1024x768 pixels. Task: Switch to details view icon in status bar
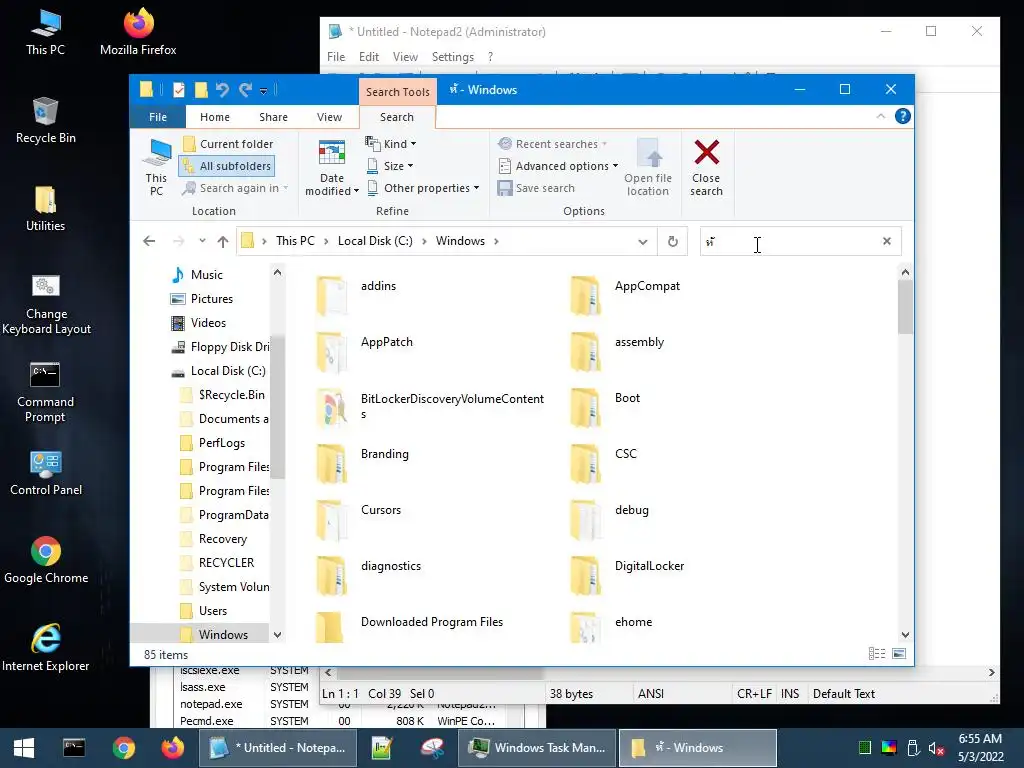click(x=876, y=654)
